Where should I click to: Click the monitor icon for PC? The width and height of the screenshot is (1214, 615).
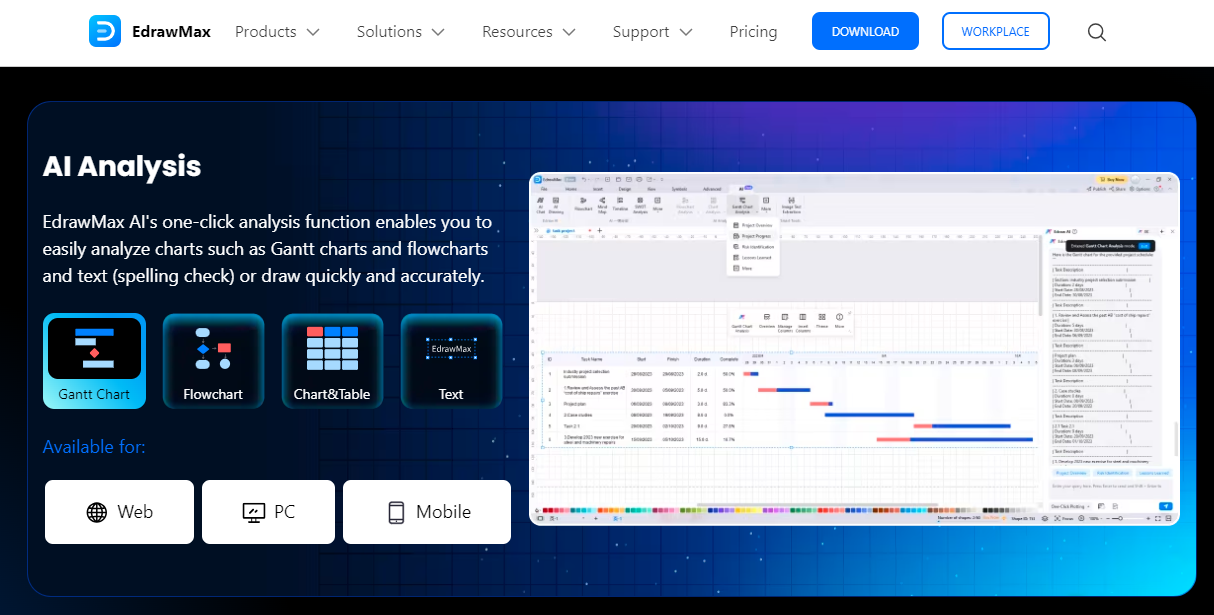[253, 512]
